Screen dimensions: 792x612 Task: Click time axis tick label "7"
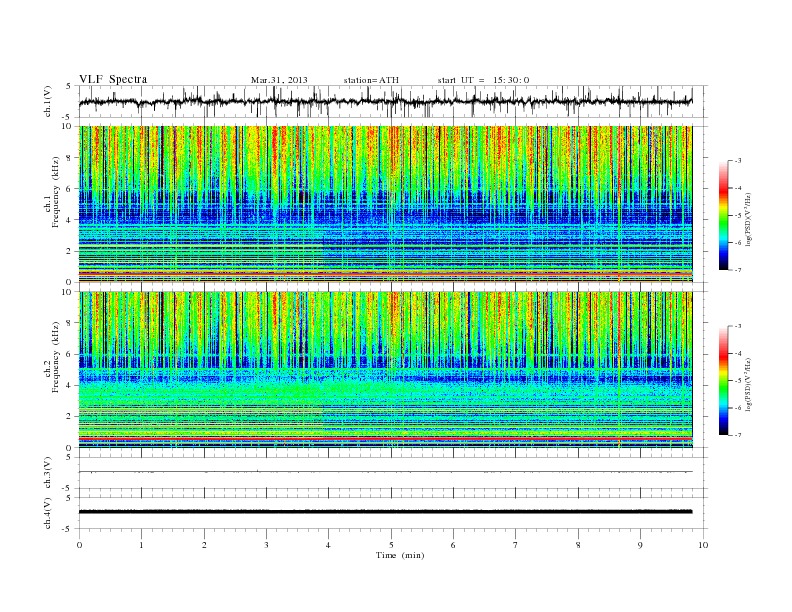tap(516, 545)
